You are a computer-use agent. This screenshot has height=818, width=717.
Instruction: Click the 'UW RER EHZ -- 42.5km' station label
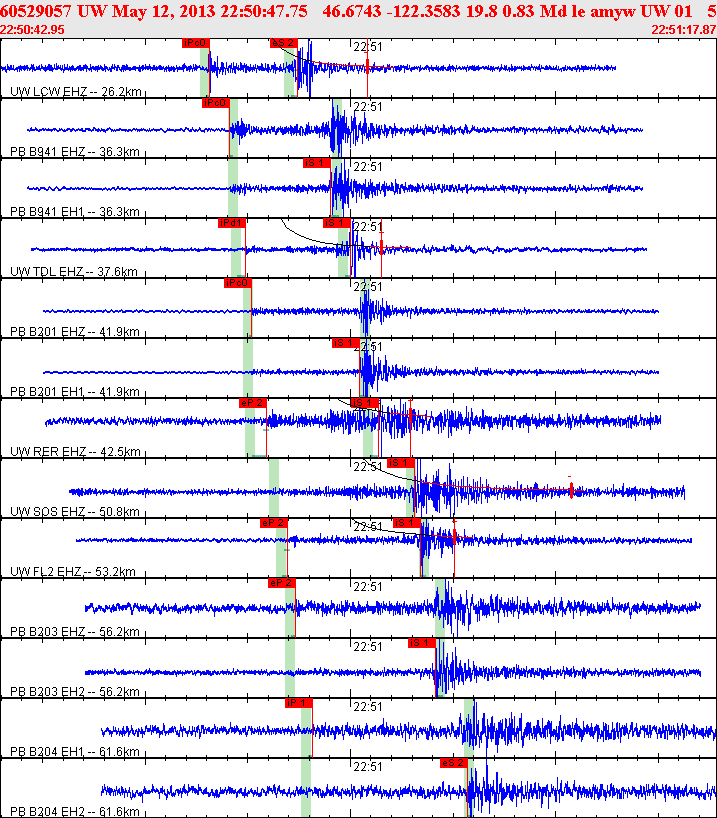(76, 452)
